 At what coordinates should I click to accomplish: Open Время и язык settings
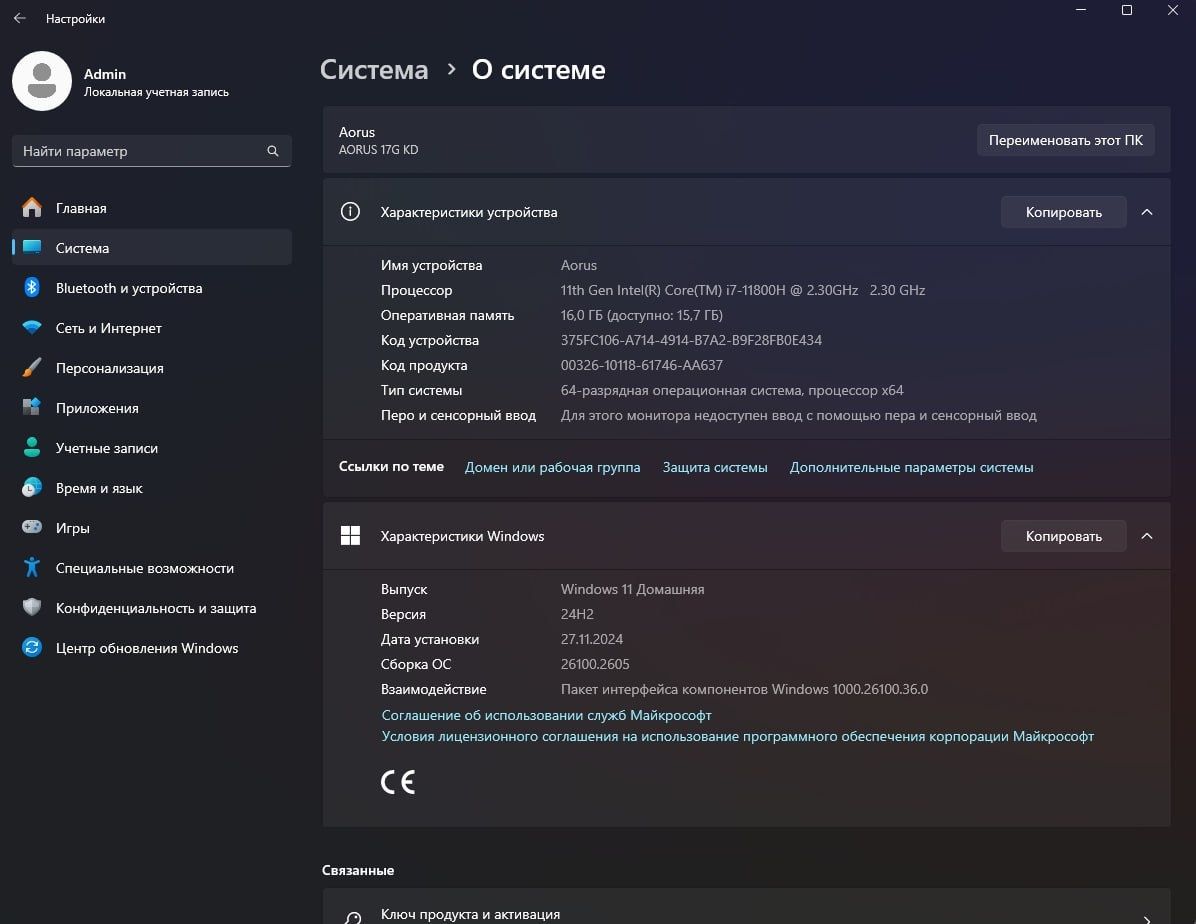(x=152, y=488)
